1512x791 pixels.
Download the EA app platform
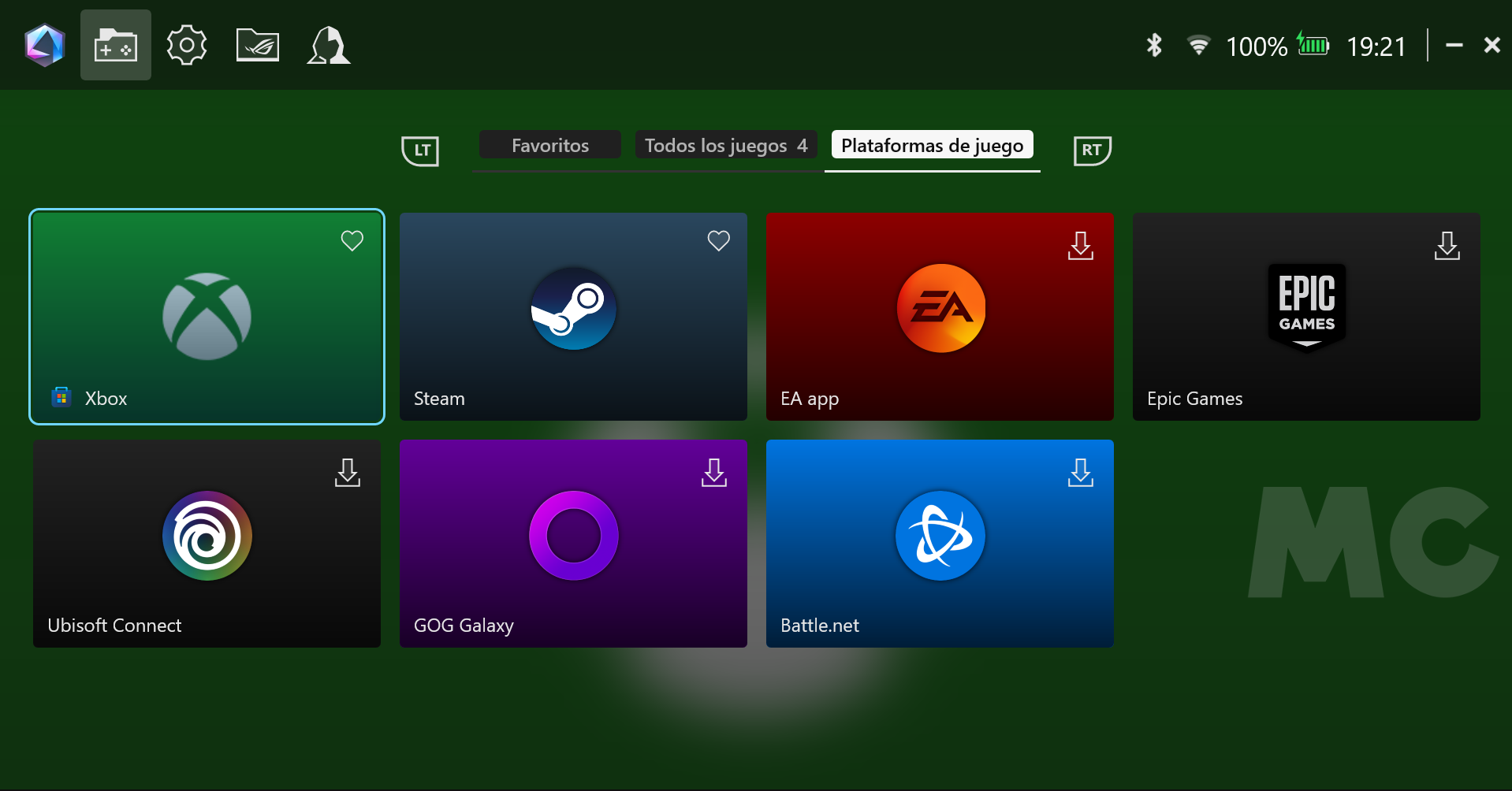(x=1080, y=246)
